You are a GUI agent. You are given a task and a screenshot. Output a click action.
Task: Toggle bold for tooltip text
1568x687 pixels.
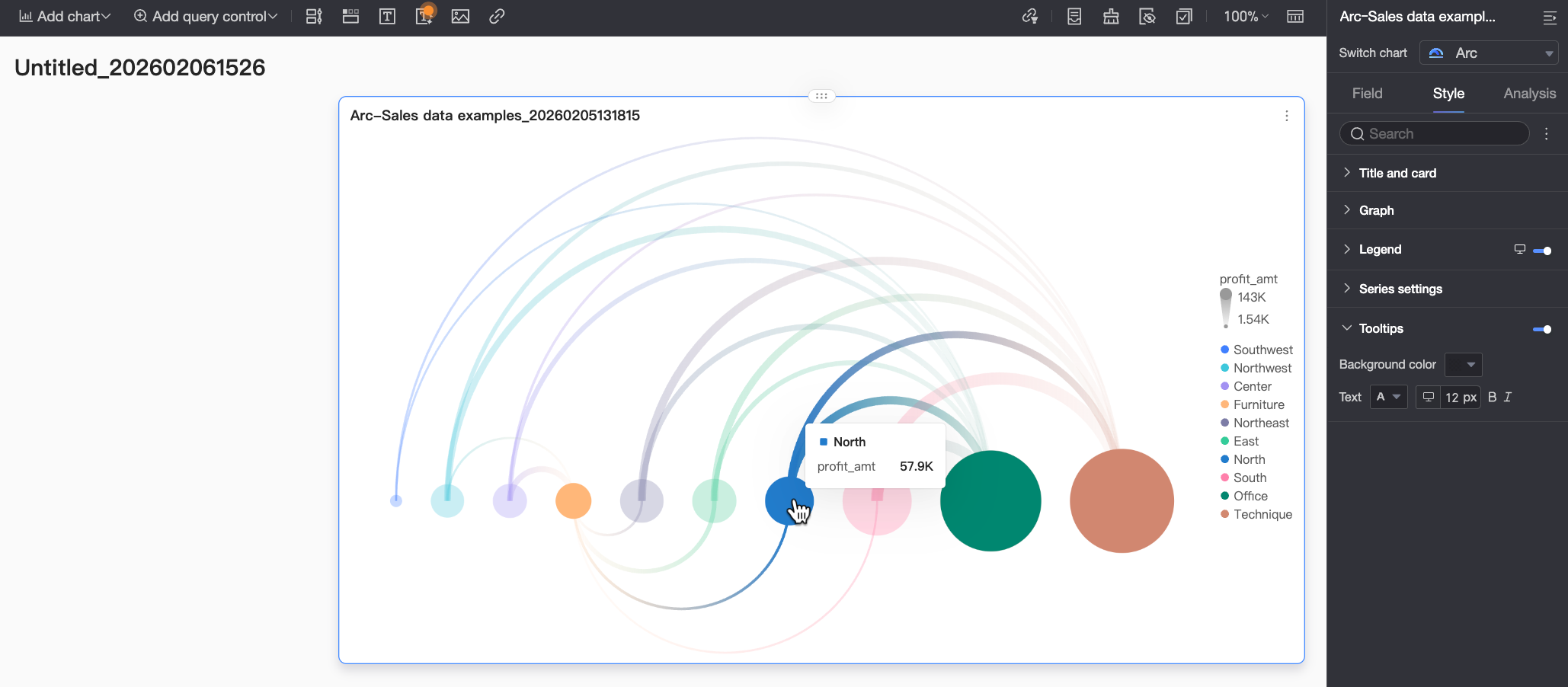(1492, 397)
